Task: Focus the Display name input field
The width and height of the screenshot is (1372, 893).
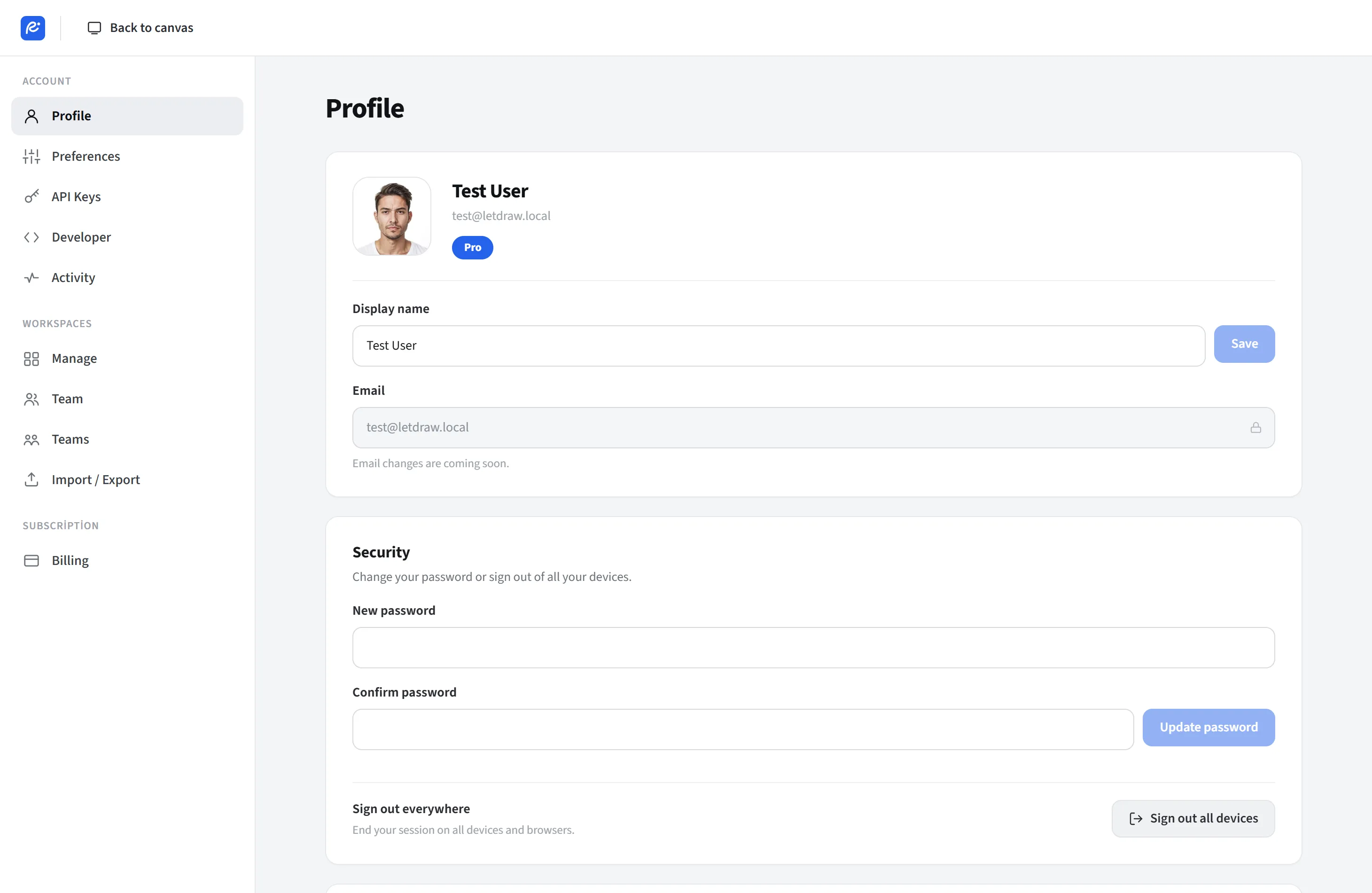Action: tap(778, 346)
